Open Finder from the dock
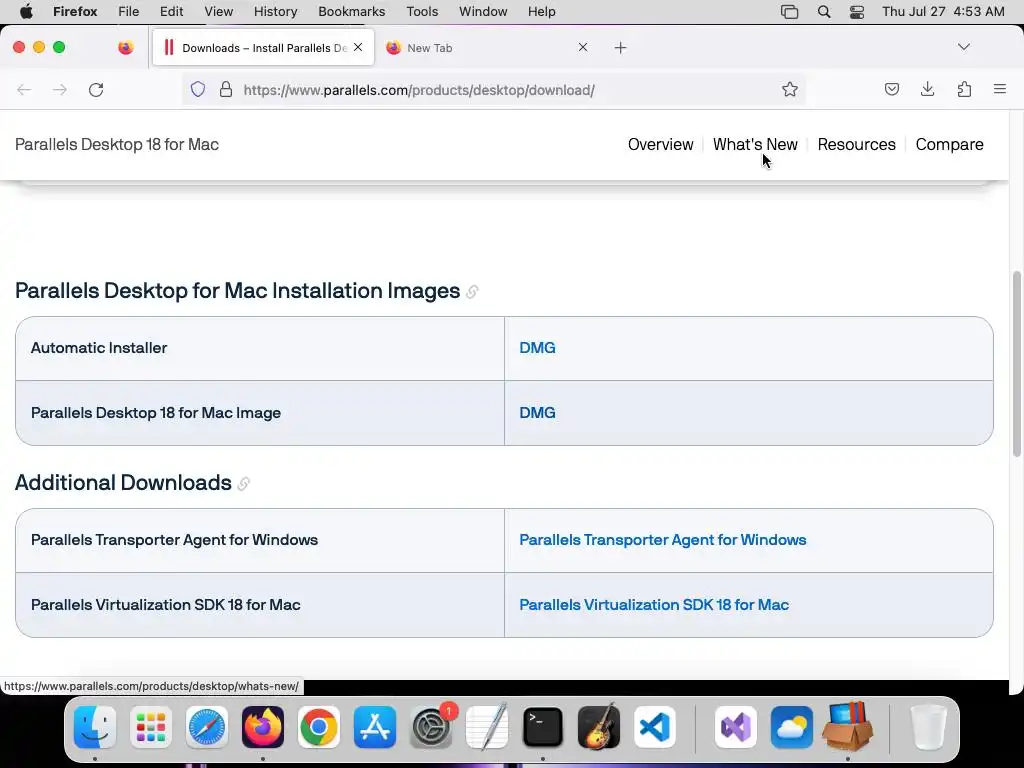The width and height of the screenshot is (1024, 768). tap(95, 727)
